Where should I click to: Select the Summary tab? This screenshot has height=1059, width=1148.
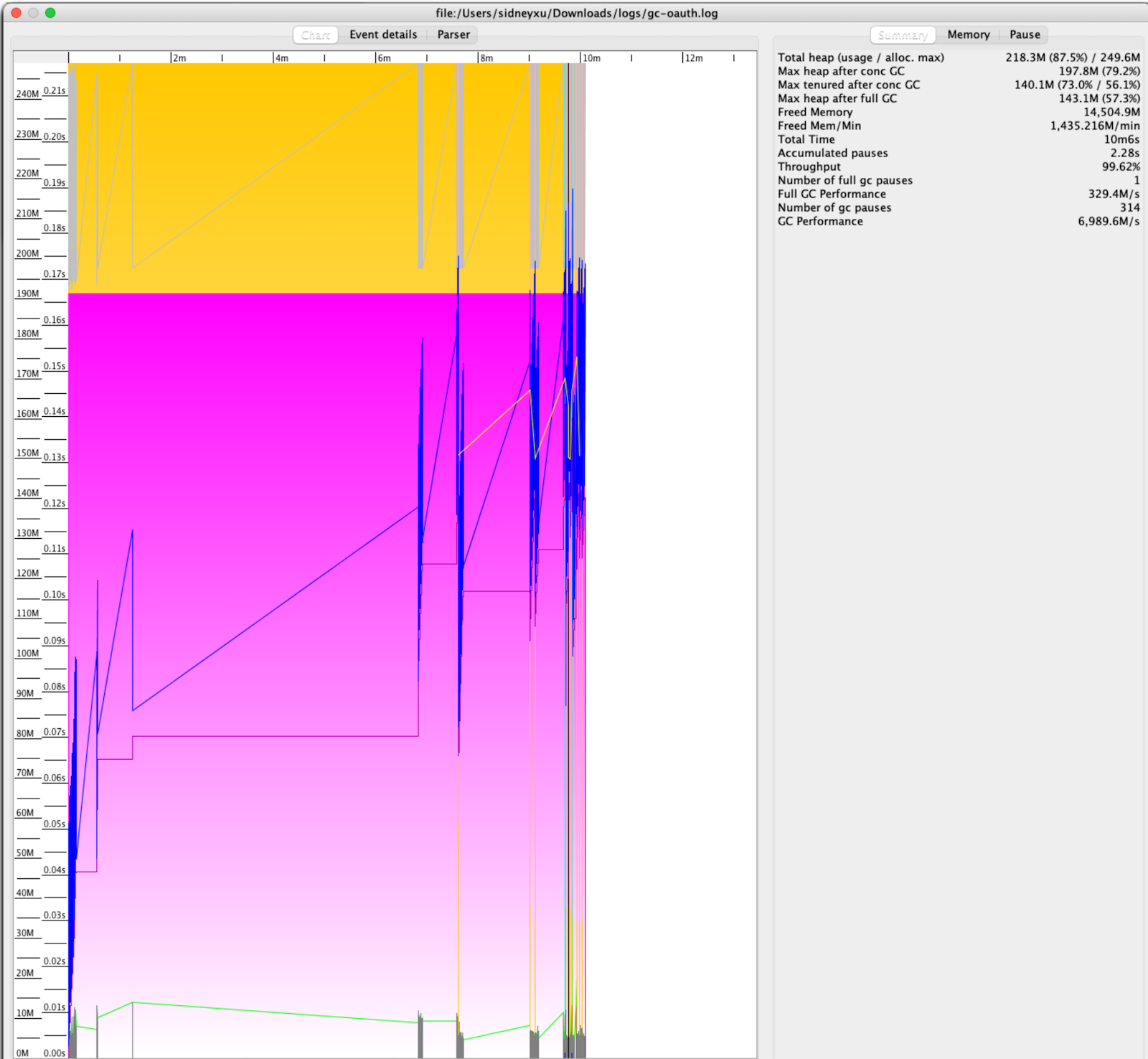[903, 34]
